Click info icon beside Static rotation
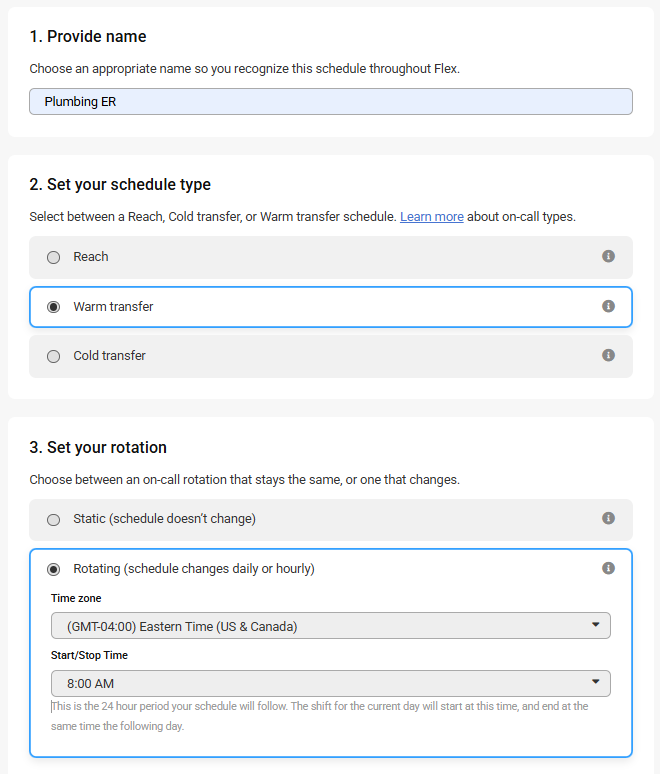Image resolution: width=660 pixels, height=774 pixels. [x=608, y=519]
